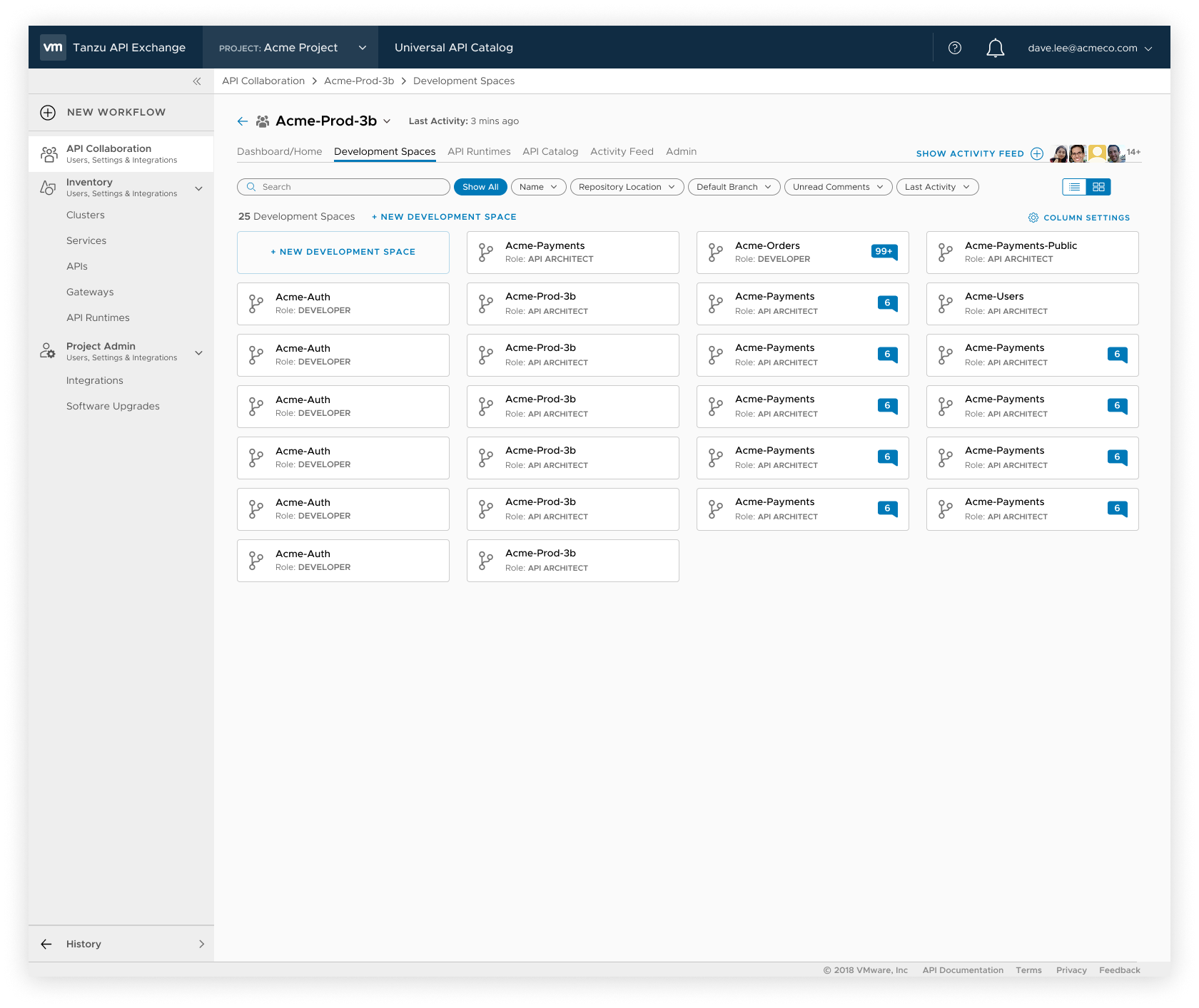Viewport: 1199px width, 1008px height.
Task: Click the plus icon beside New Workflow
Action: coord(48,112)
